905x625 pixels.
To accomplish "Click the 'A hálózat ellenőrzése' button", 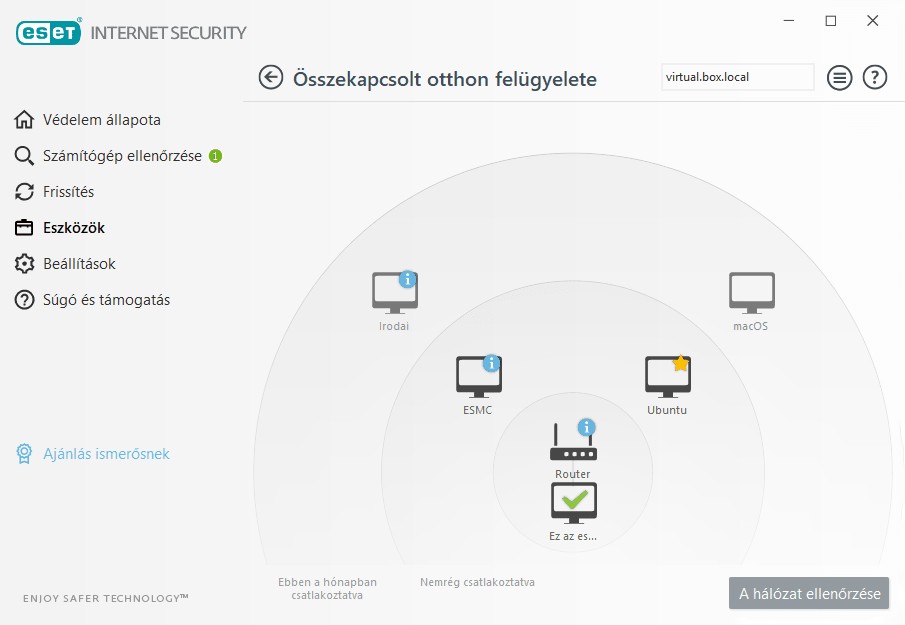I will pyautogui.click(x=809, y=593).
